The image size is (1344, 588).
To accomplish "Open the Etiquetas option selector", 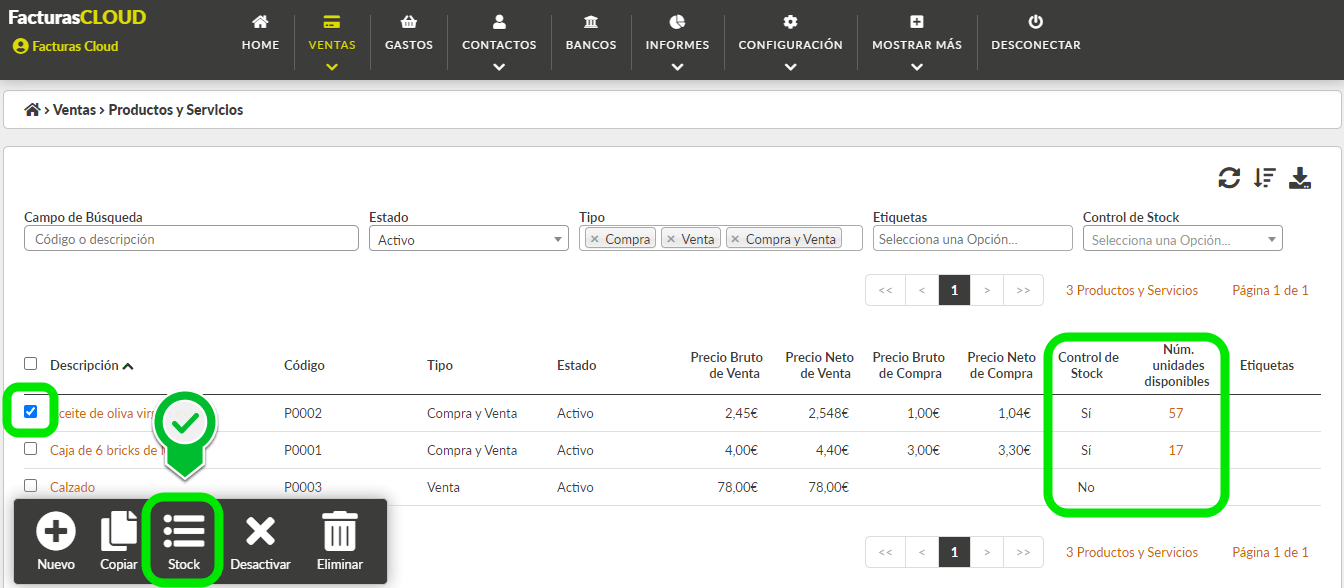I will (x=973, y=239).
